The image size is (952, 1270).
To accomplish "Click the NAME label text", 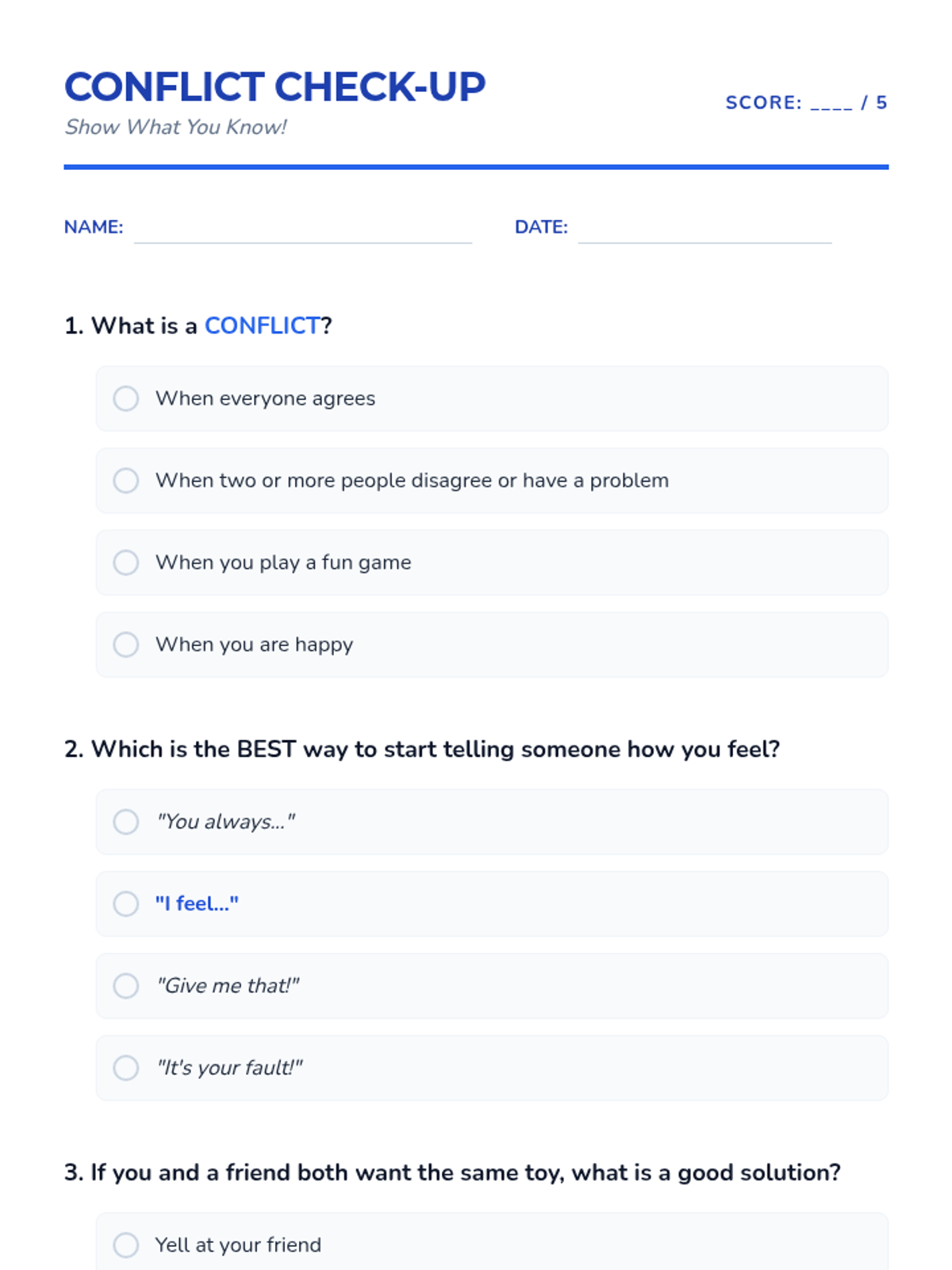I will point(94,227).
